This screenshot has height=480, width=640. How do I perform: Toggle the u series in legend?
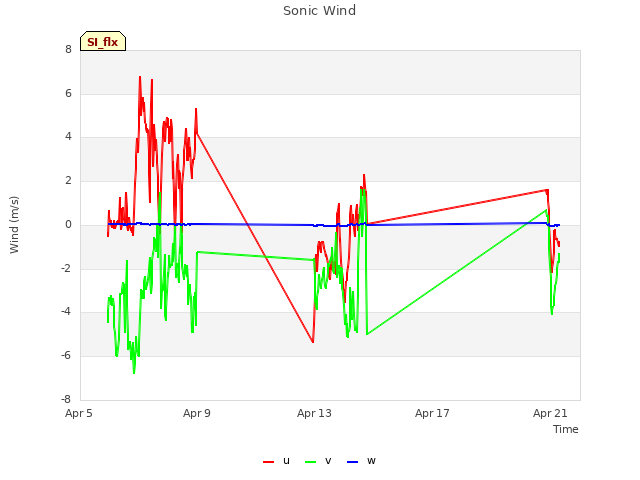pos(276,461)
